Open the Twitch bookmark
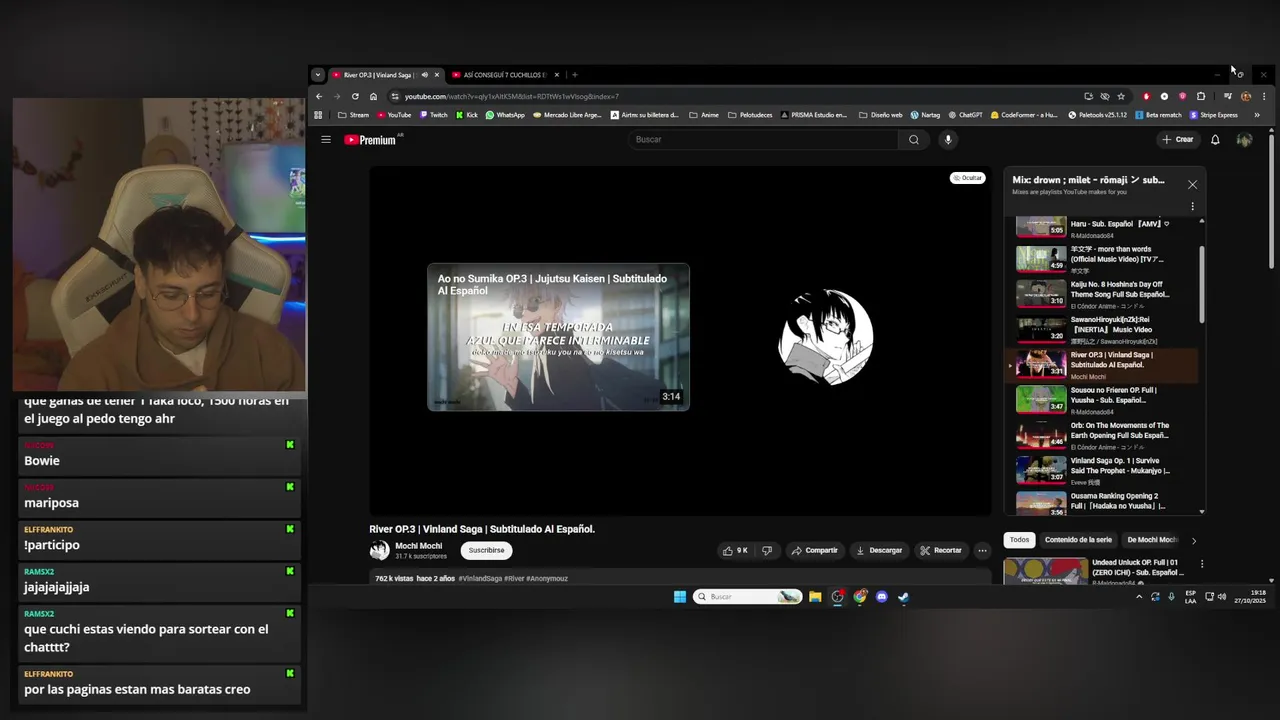 click(x=434, y=115)
